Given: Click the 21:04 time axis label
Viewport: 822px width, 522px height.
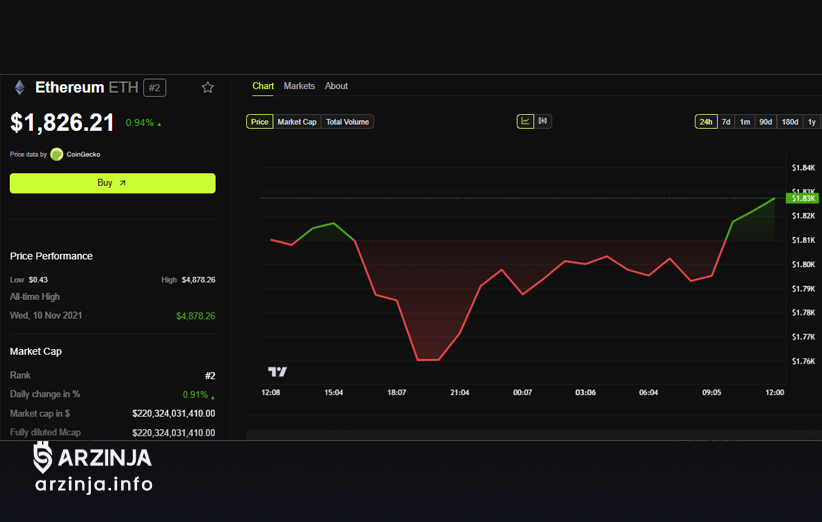Looking at the screenshot, I should (x=459, y=393).
